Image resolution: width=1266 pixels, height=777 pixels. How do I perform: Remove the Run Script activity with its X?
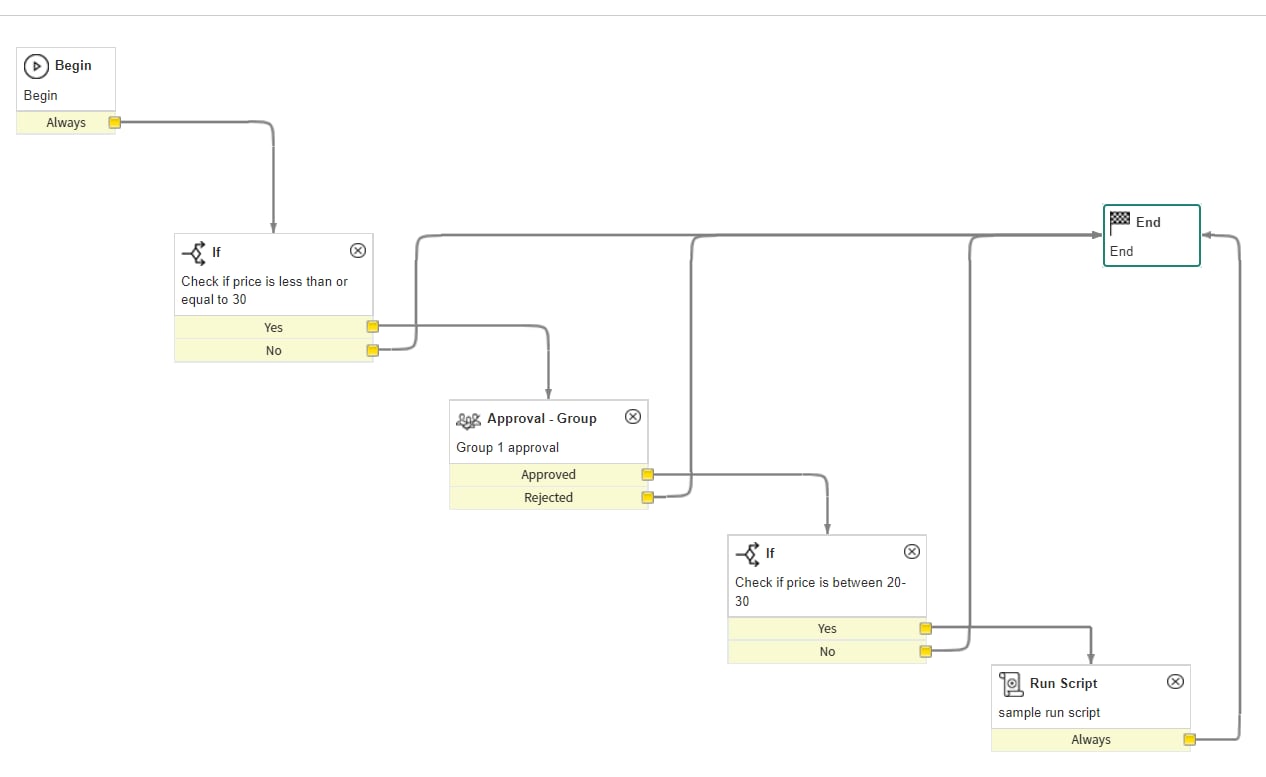coord(1175,681)
